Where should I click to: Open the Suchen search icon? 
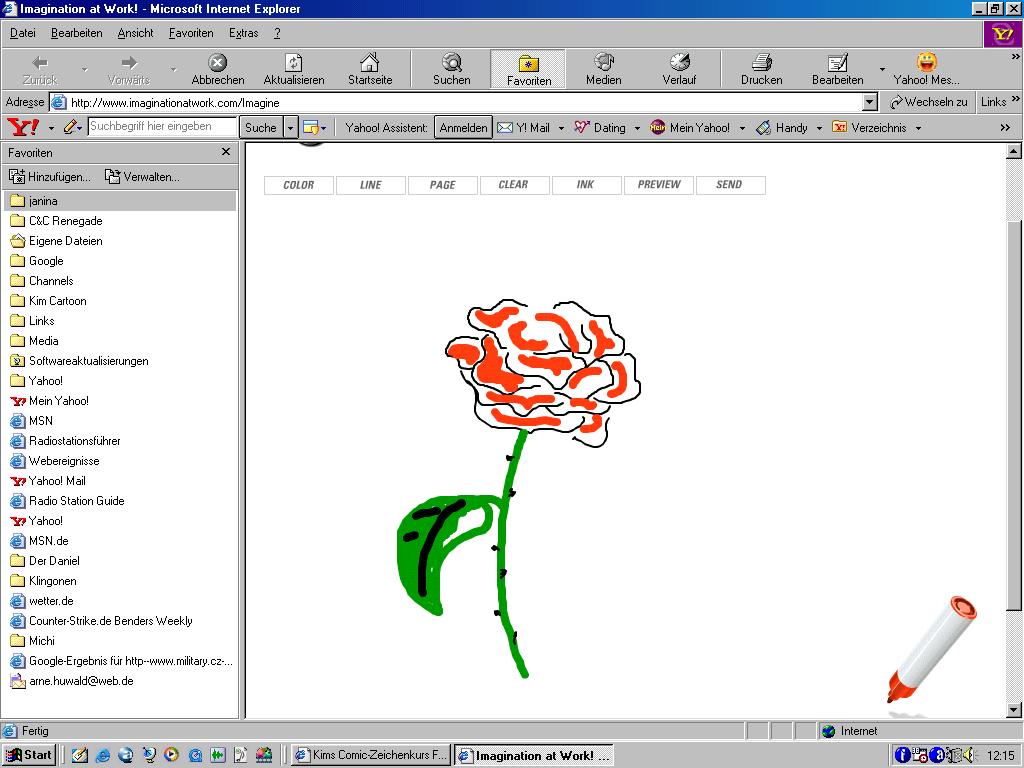[452, 63]
